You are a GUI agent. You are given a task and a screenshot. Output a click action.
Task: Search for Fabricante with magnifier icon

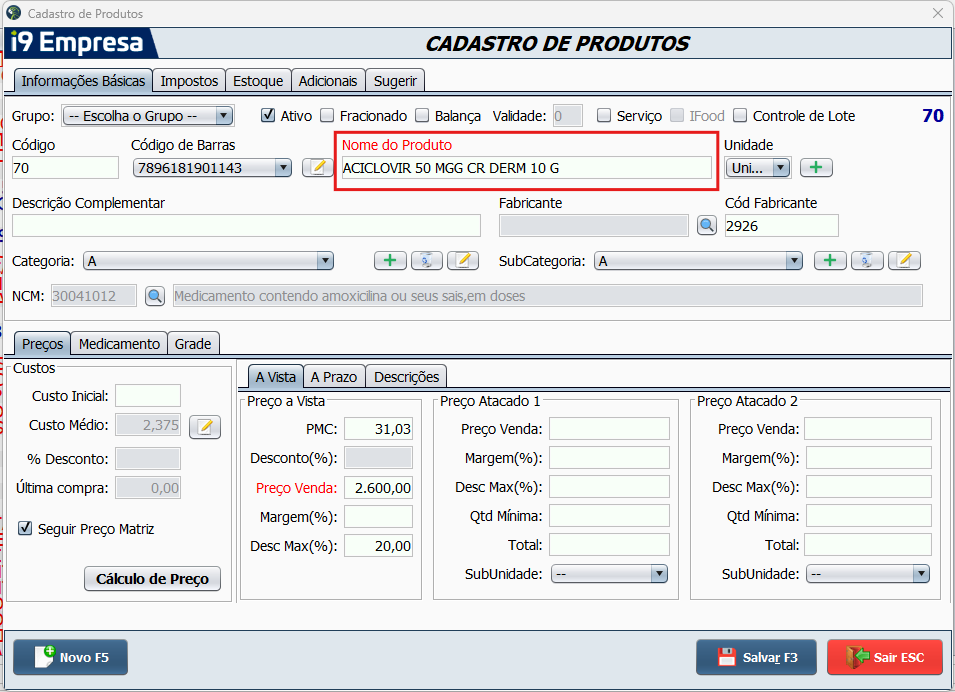click(x=707, y=225)
